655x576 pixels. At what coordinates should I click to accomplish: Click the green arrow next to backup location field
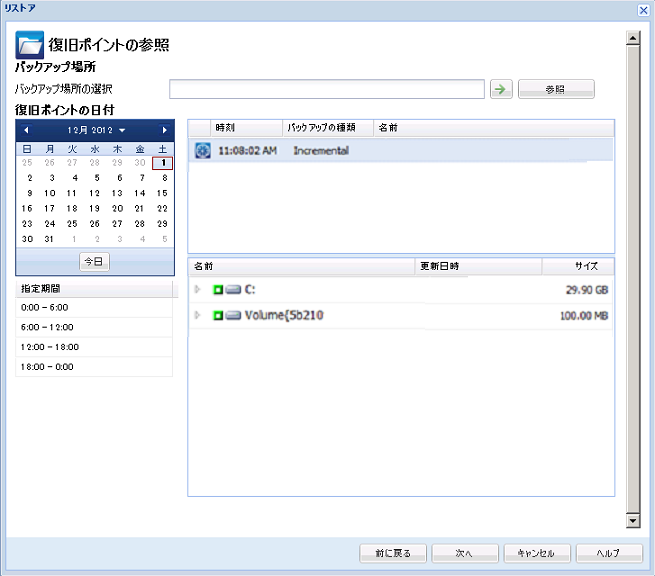point(502,90)
